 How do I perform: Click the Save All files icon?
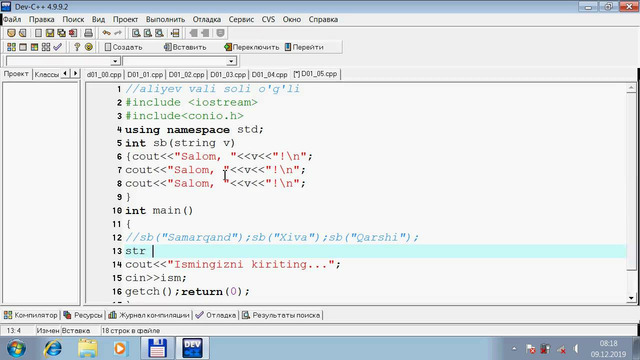[61, 33]
